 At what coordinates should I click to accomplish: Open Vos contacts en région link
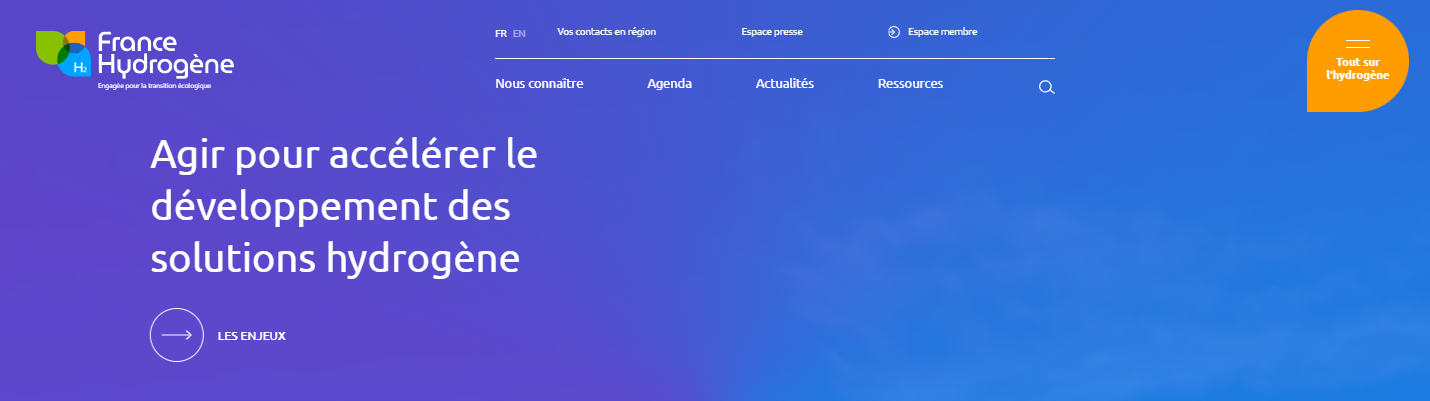click(x=606, y=32)
